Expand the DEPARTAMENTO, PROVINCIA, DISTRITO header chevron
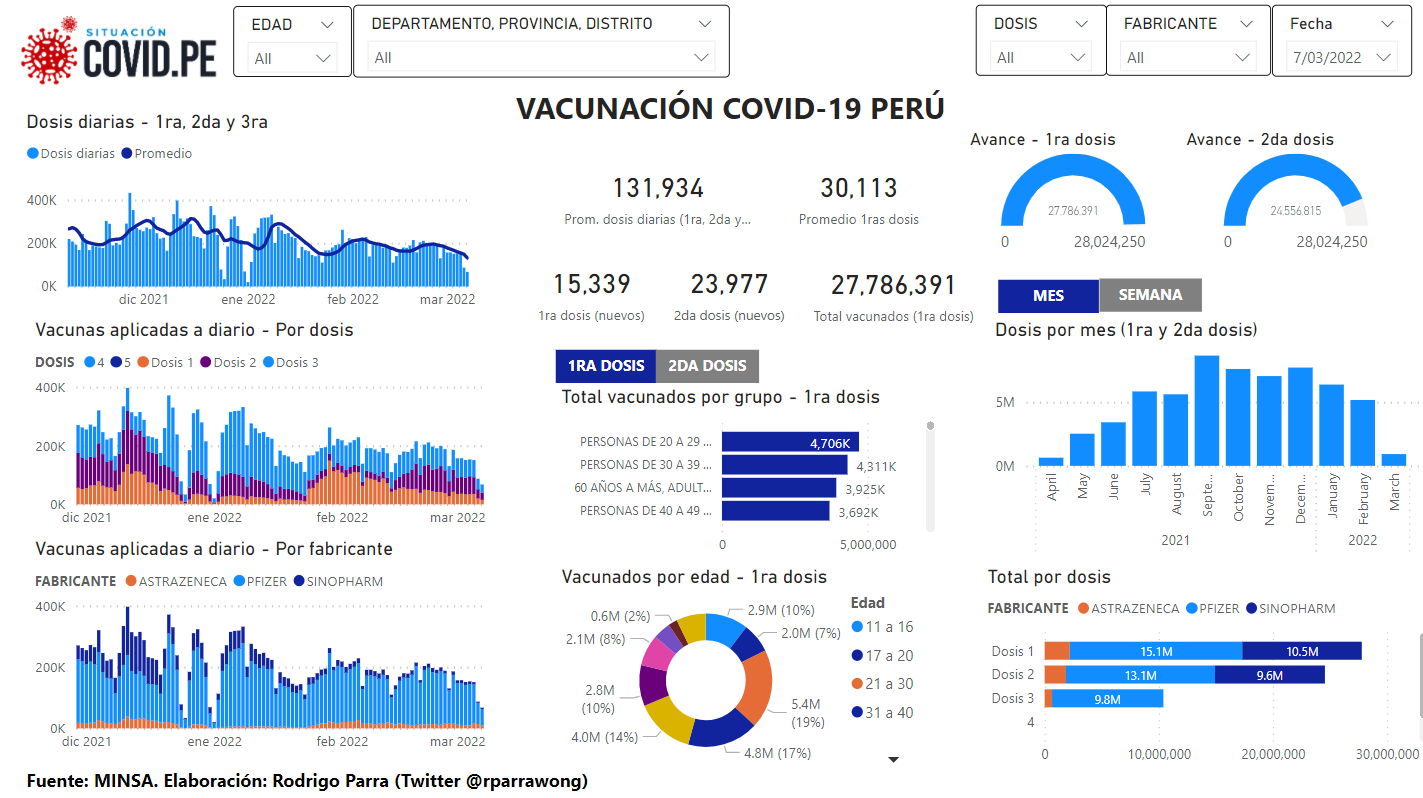The height and width of the screenshot is (798, 1423). 705,24
